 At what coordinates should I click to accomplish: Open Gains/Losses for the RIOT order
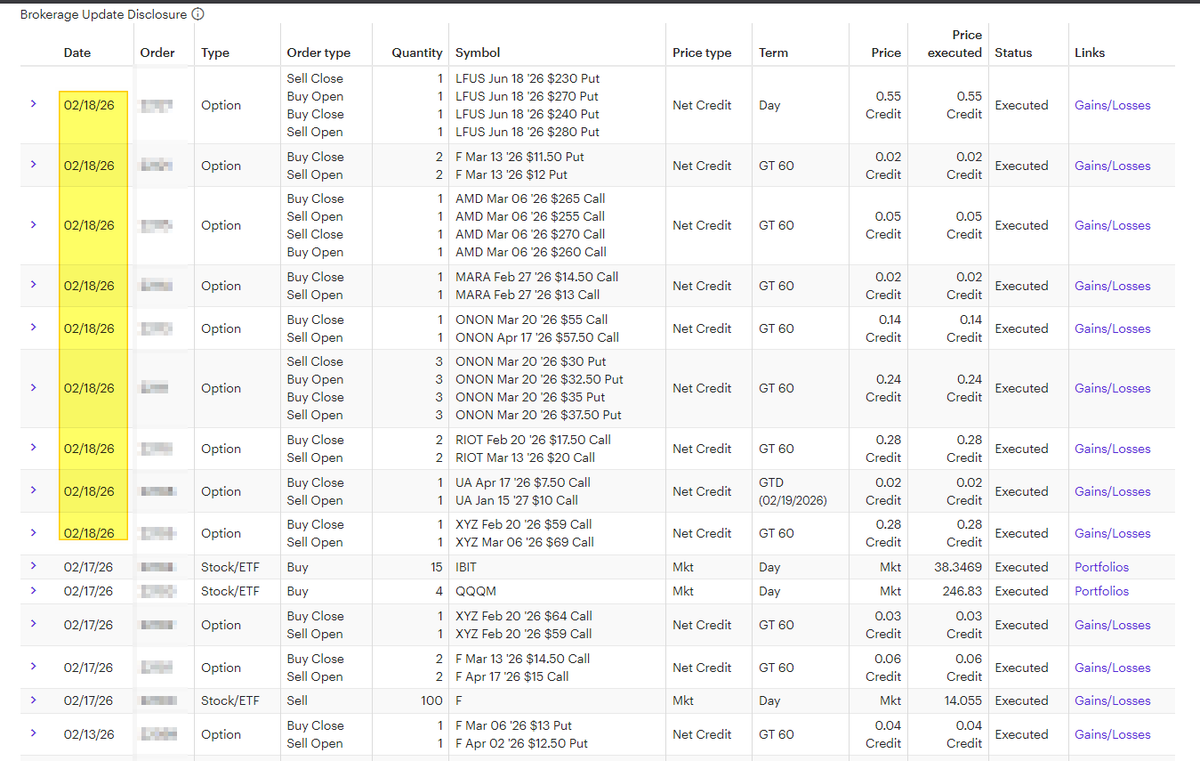pyautogui.click(x=1112, y=449)
